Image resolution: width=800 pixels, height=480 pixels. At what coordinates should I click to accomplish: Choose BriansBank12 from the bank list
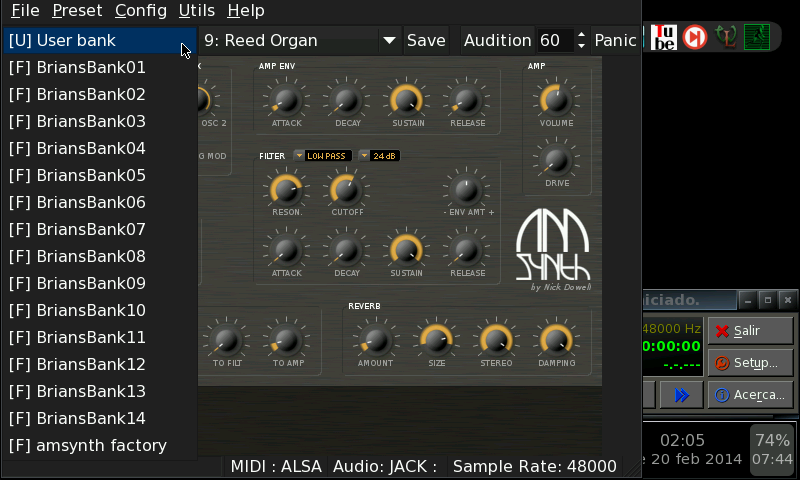coord(100,365)
